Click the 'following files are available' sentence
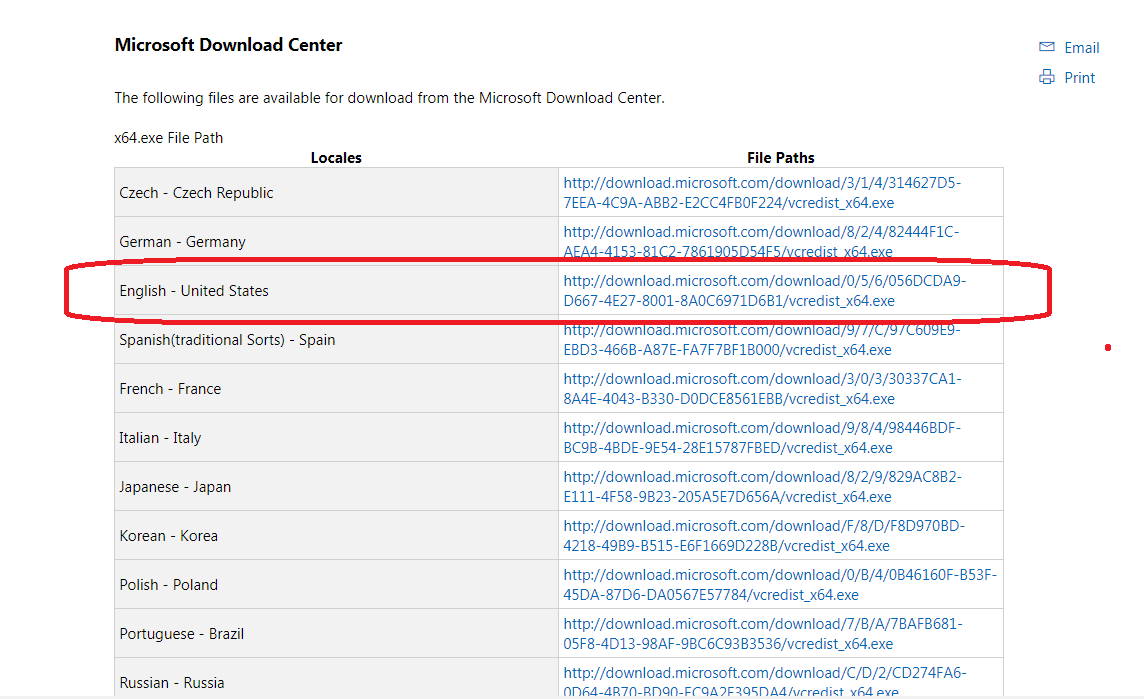The image size is (1144, 699). 390,98
